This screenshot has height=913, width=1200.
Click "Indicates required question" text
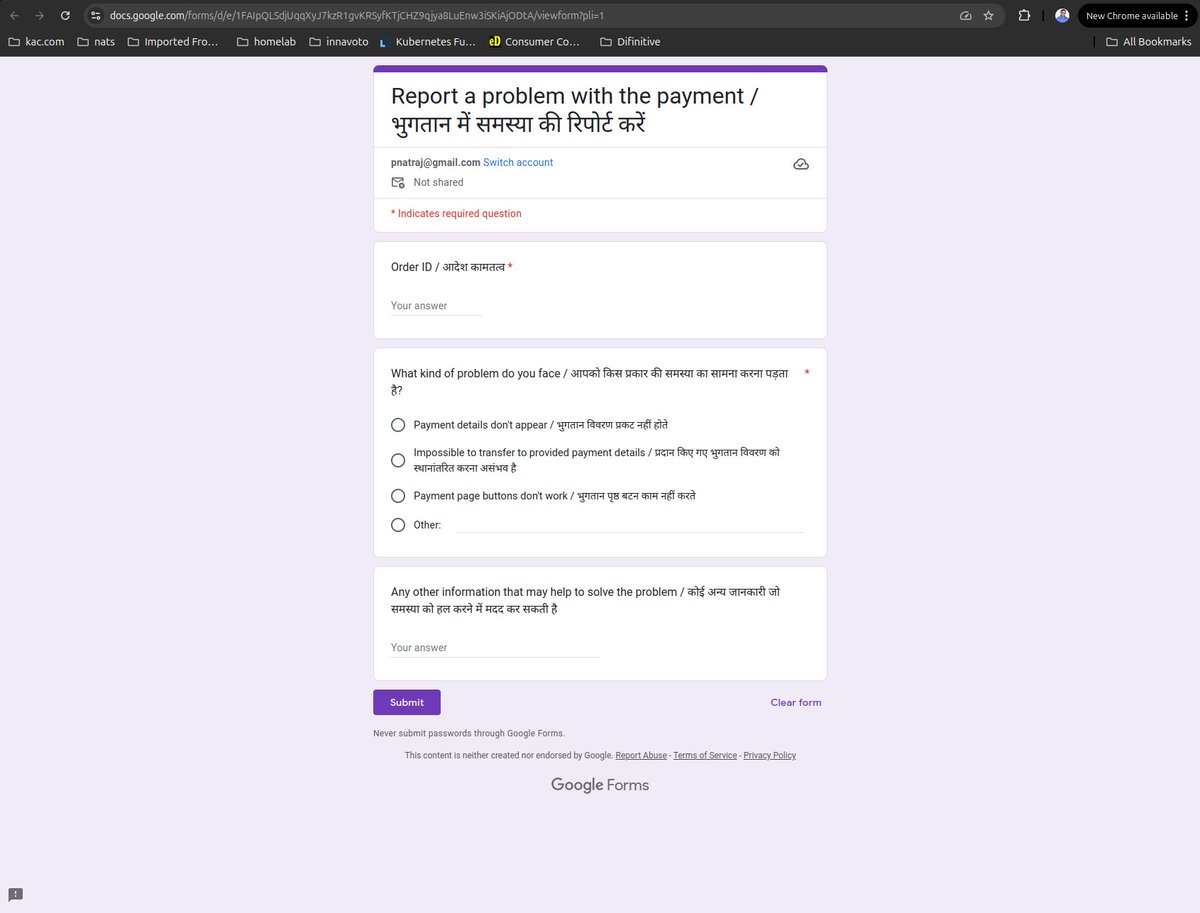click(456, 213)
